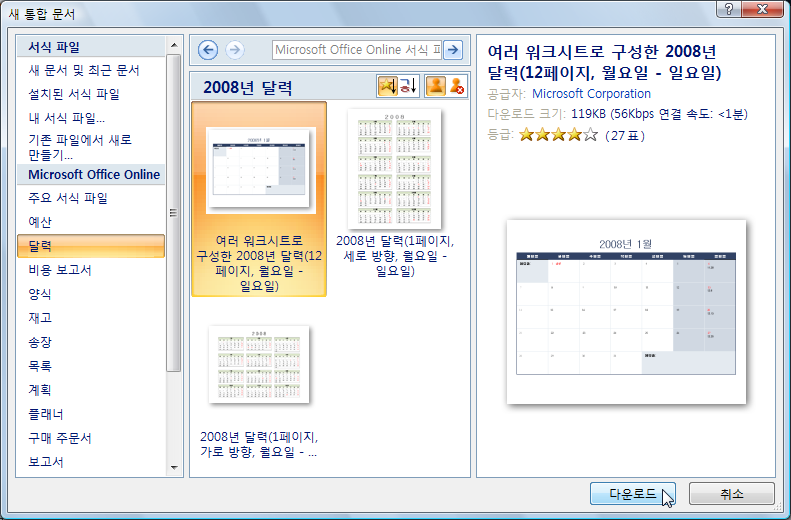Click the category list scrollbar thumb
Screen dimensions: 791x520
pyautogui.click(x=174, y=212)
